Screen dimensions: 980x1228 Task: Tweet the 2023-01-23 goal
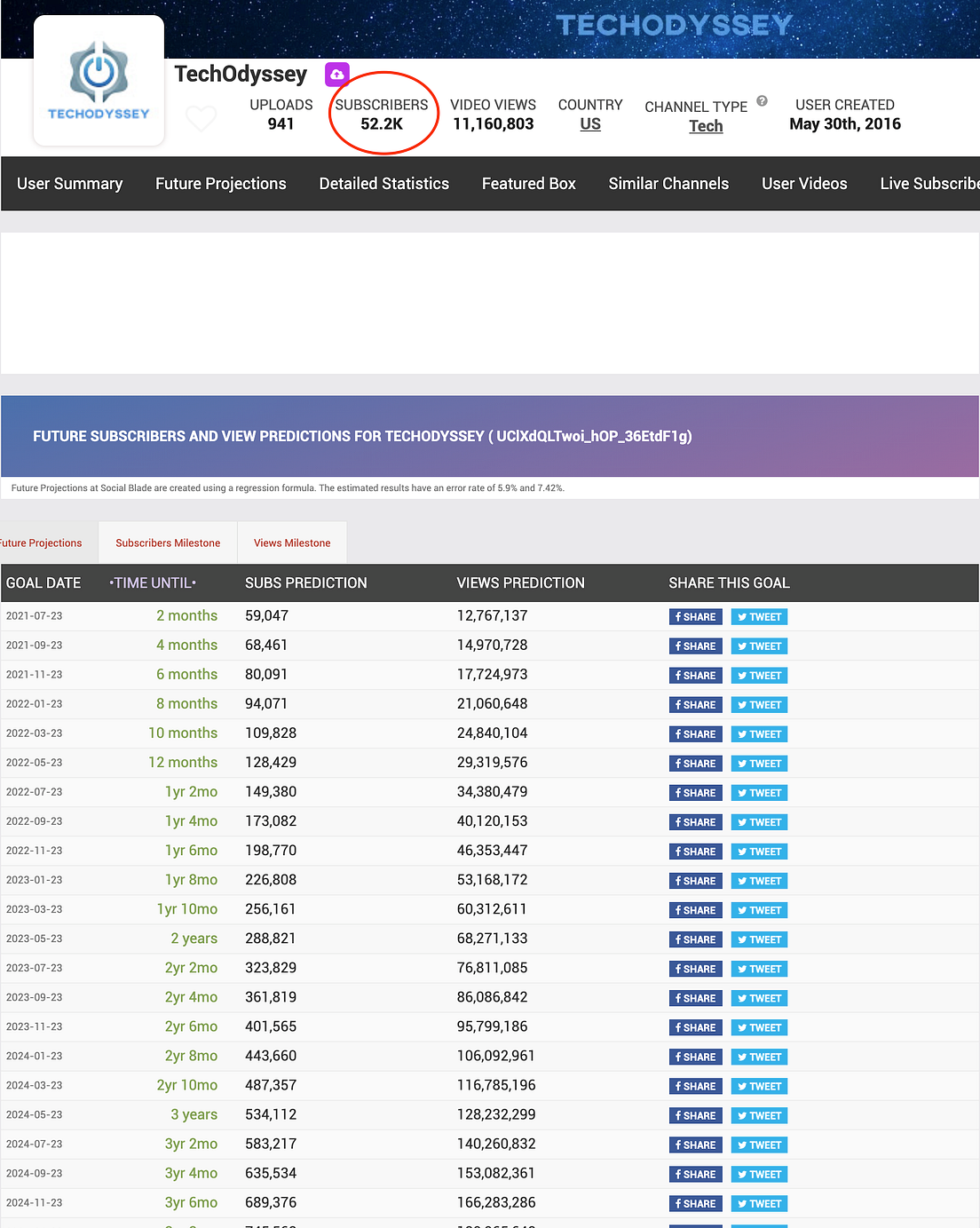(759, 881)
